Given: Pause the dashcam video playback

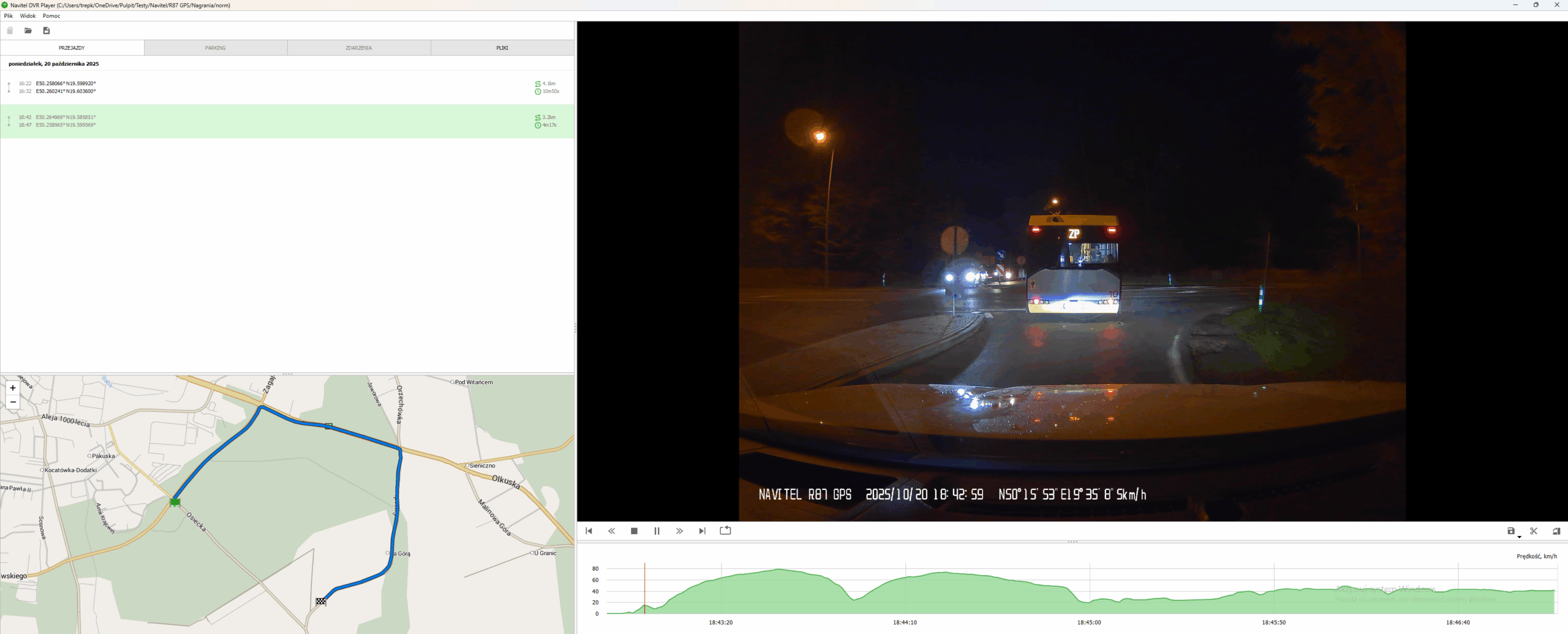Looking at the screenshot, I should click(657, 531).
